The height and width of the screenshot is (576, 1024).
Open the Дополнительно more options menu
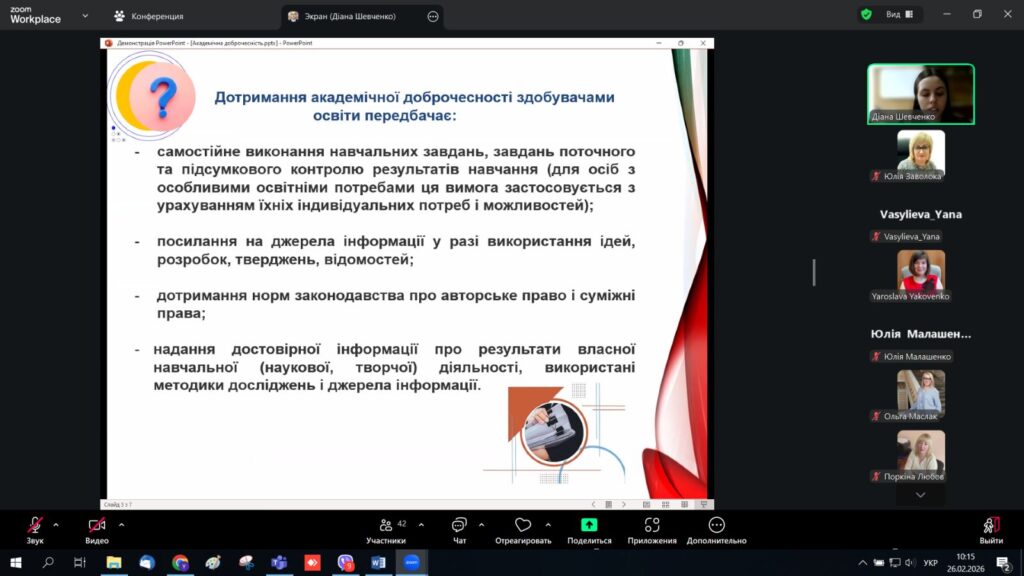(x=716, y=529)
